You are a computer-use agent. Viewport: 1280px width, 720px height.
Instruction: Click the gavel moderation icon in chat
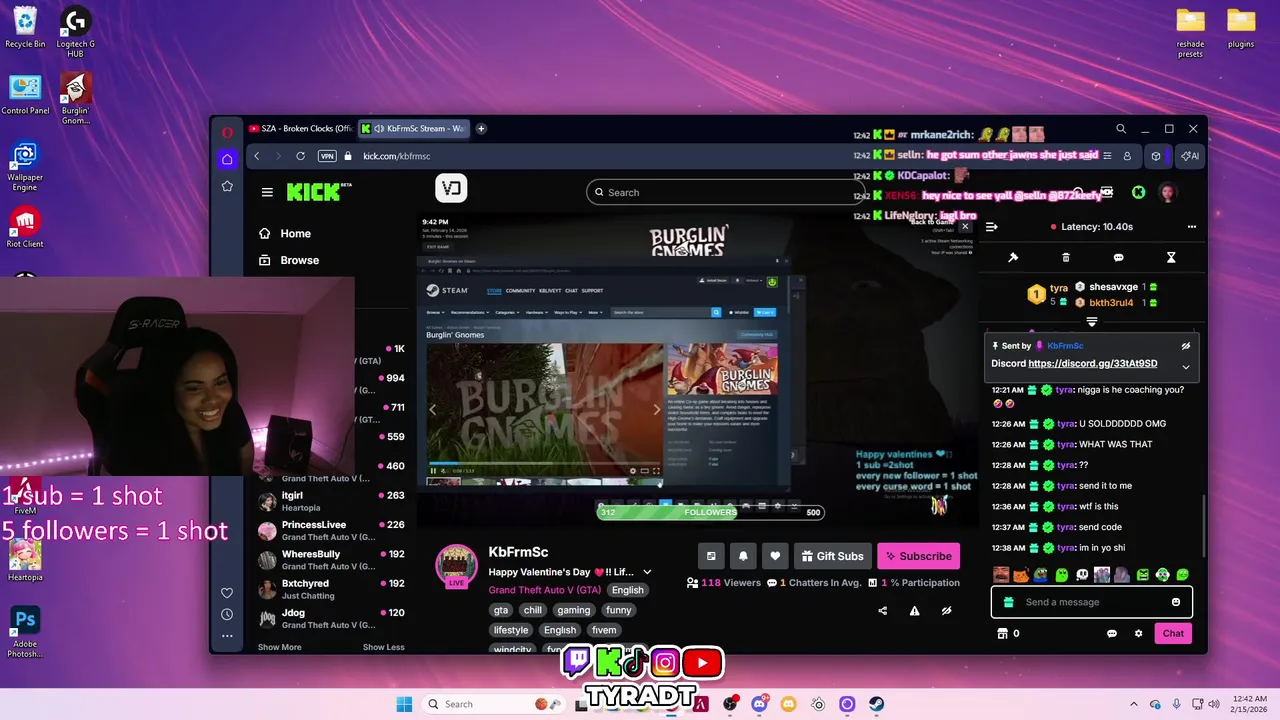point(1013,258)
